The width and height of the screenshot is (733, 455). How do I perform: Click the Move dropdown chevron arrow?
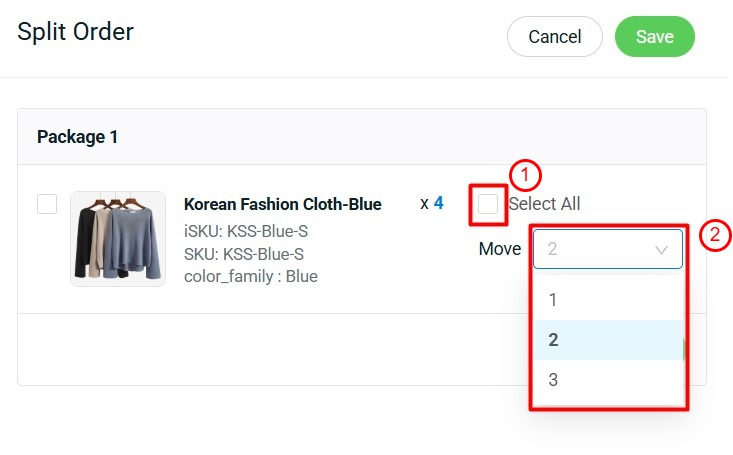pyautogui.click(x=661, y=250)
